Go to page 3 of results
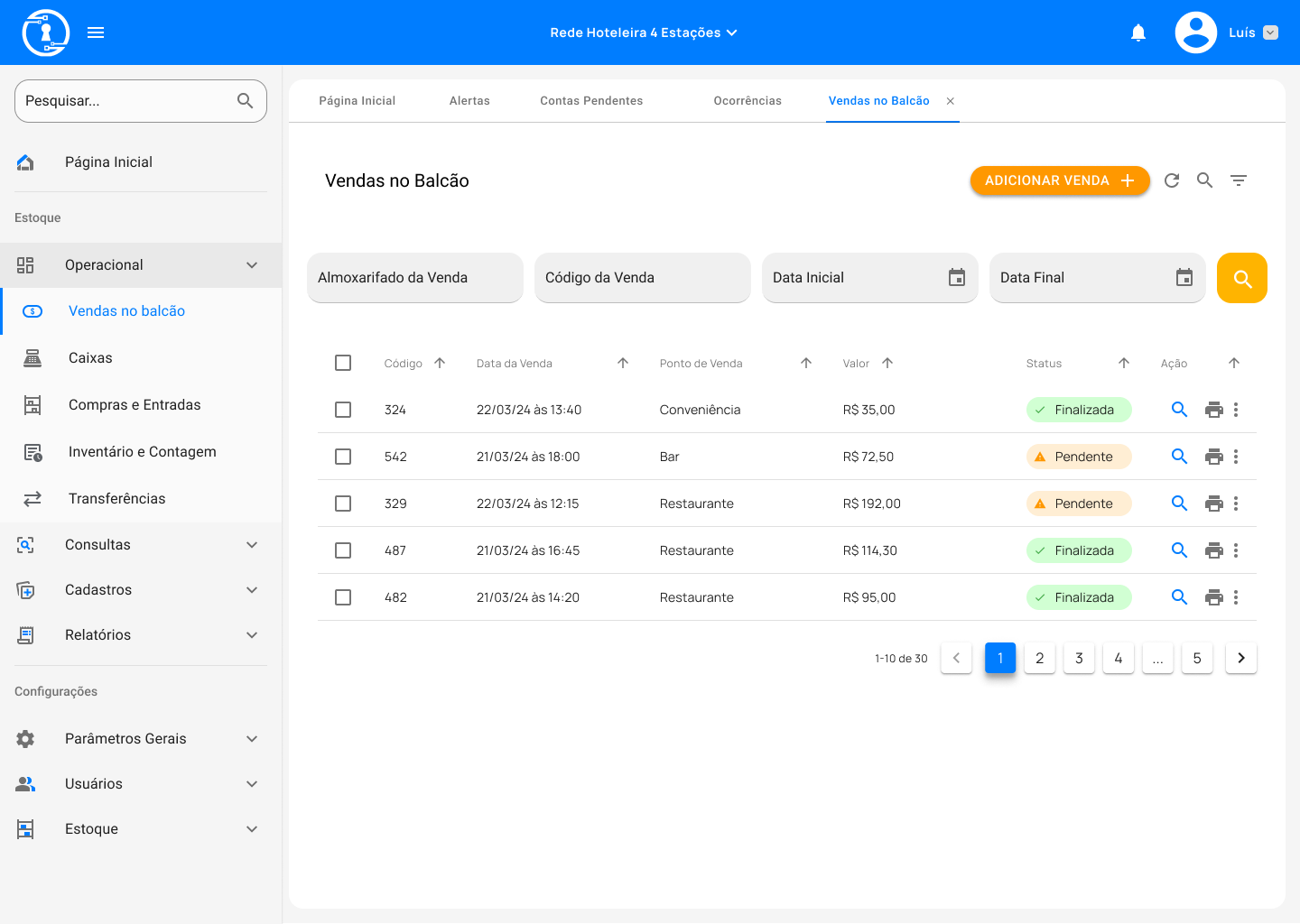Screen dimensions: 1300x924 coord(1079,658)
